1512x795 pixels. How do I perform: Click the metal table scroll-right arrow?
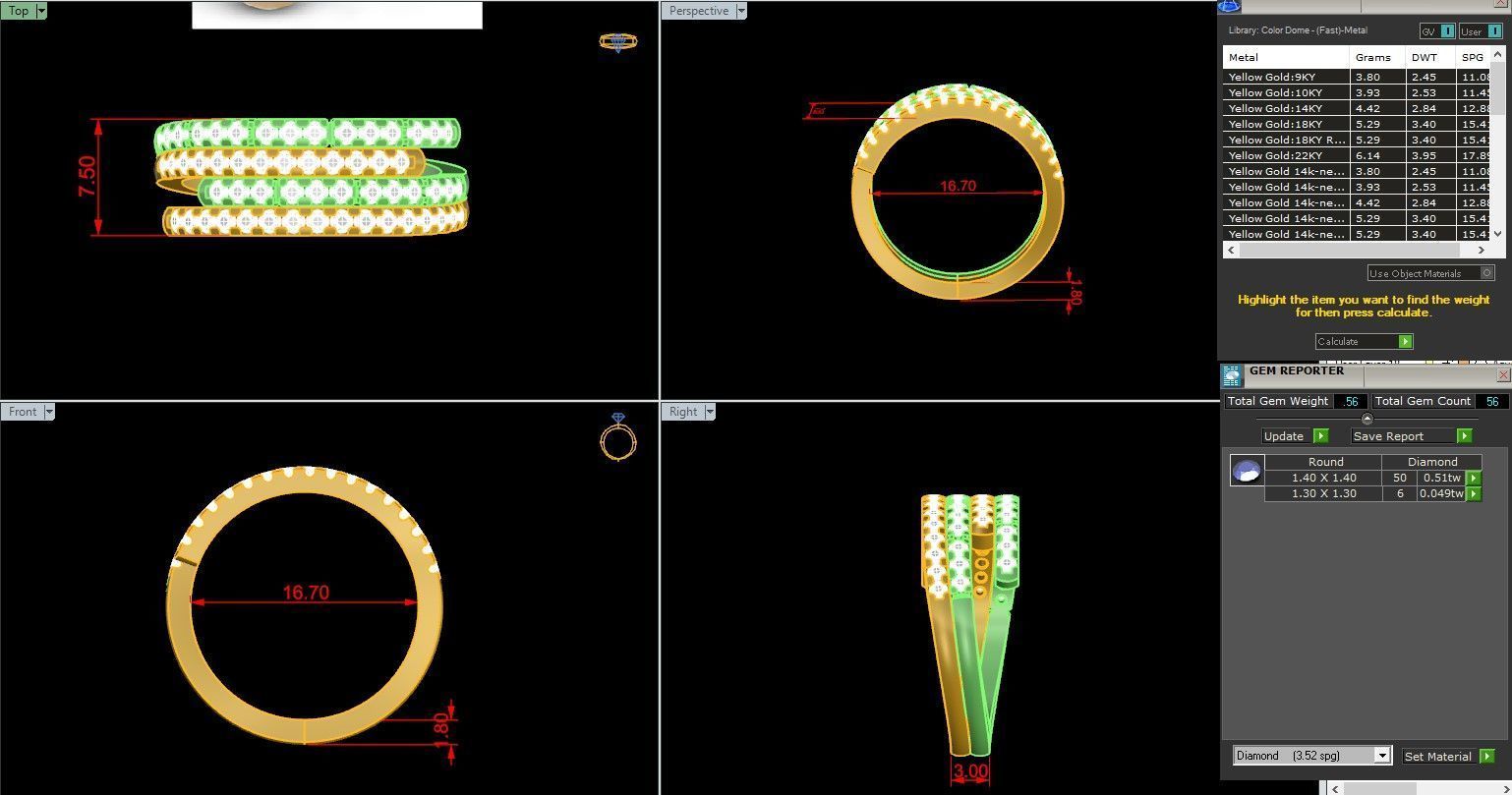pos(1483,251)
